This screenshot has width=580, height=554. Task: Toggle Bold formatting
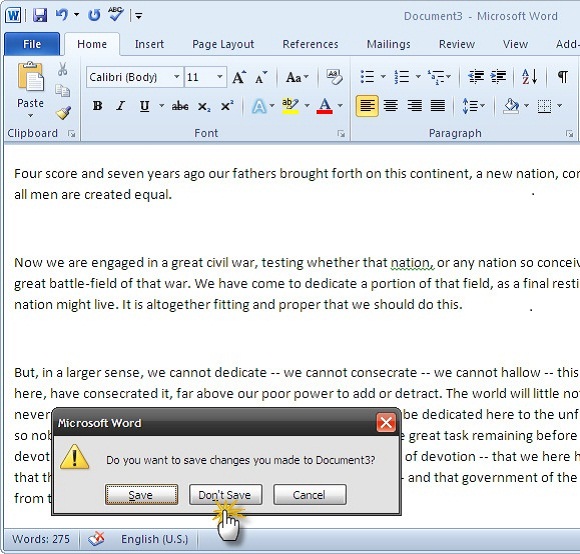97,106
